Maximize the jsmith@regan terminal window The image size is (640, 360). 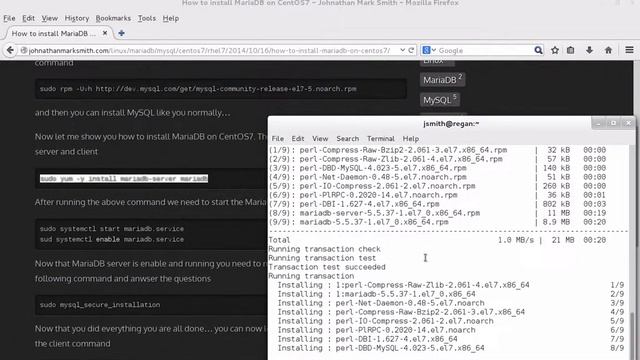pyautogui.click(x=613, y=123)
